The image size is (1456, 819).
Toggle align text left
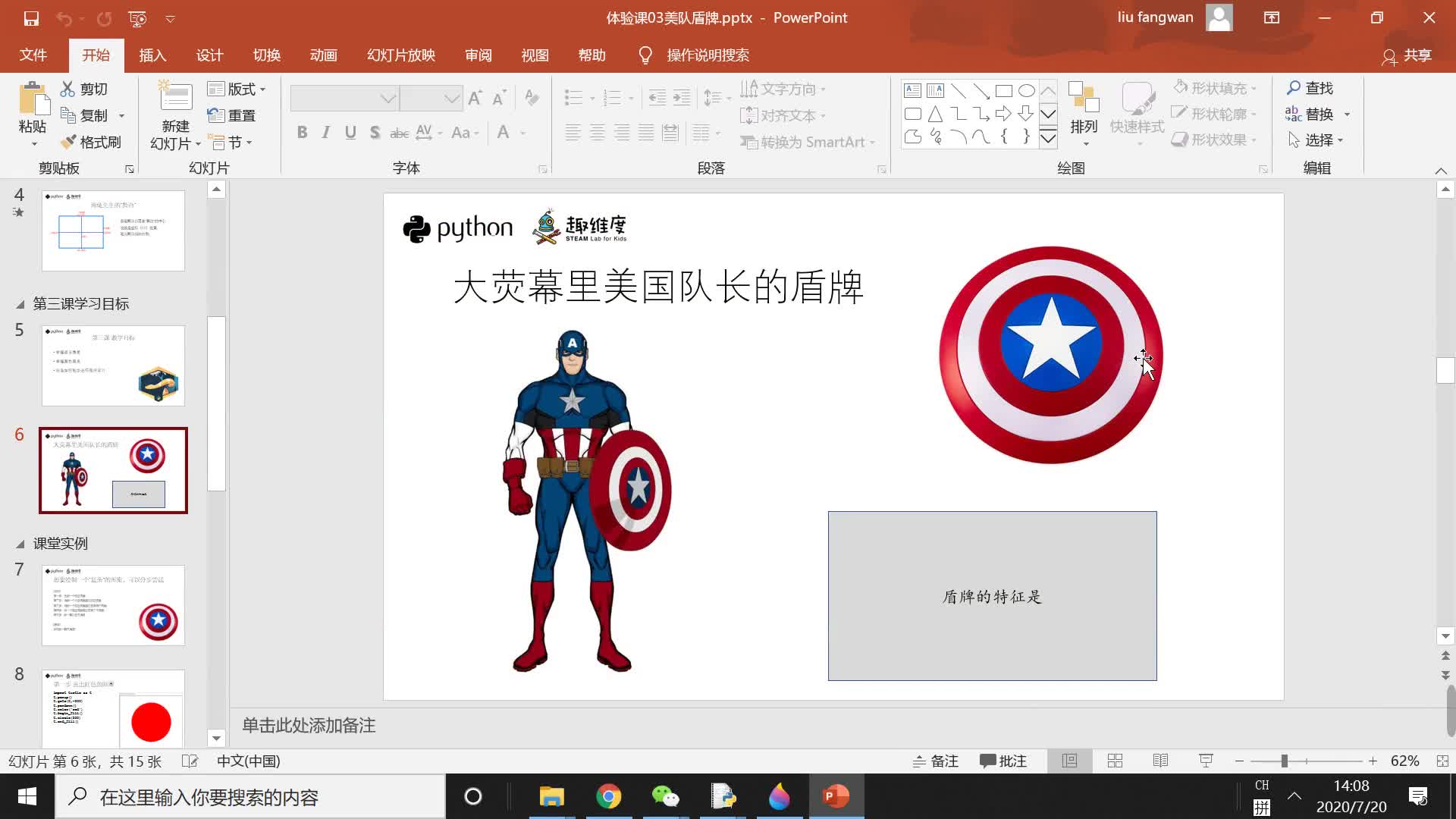coord(573,133)
